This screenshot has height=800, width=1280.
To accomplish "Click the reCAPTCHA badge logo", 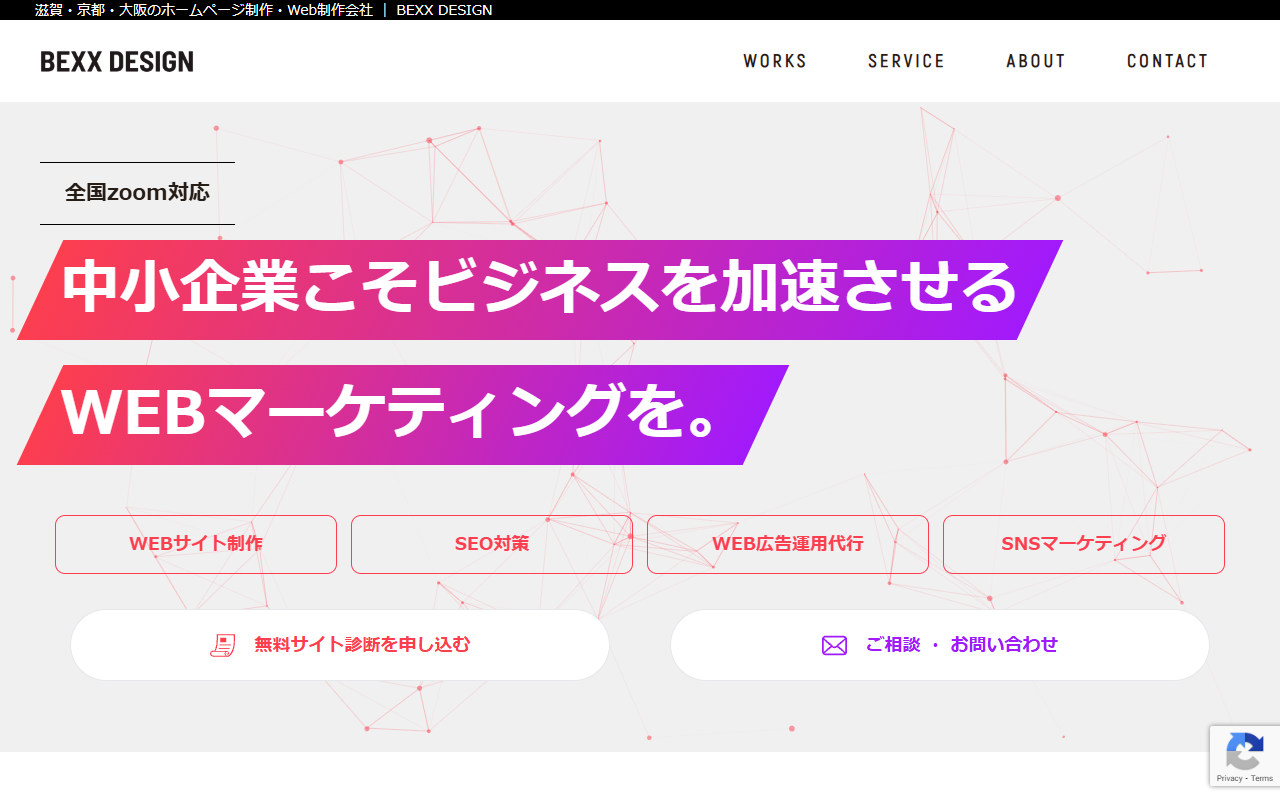I will (1245, 750).
